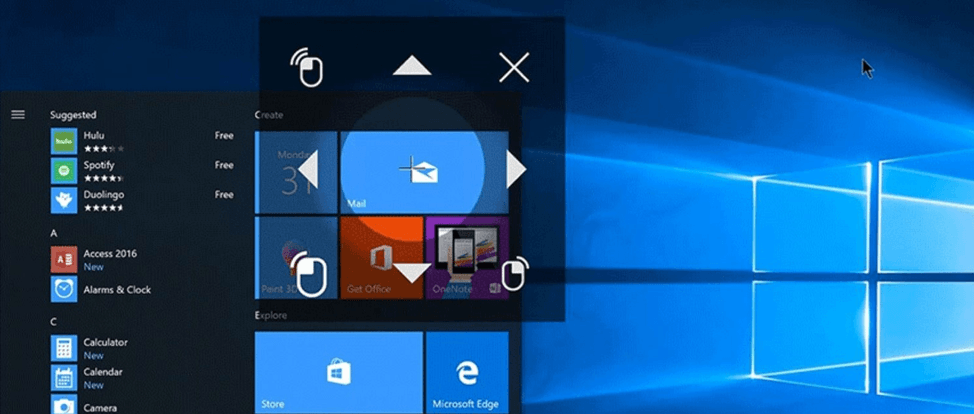Close the mouse control overlay with X
The width and height of the screenshot is (974, 414).
tap(514, 68)
